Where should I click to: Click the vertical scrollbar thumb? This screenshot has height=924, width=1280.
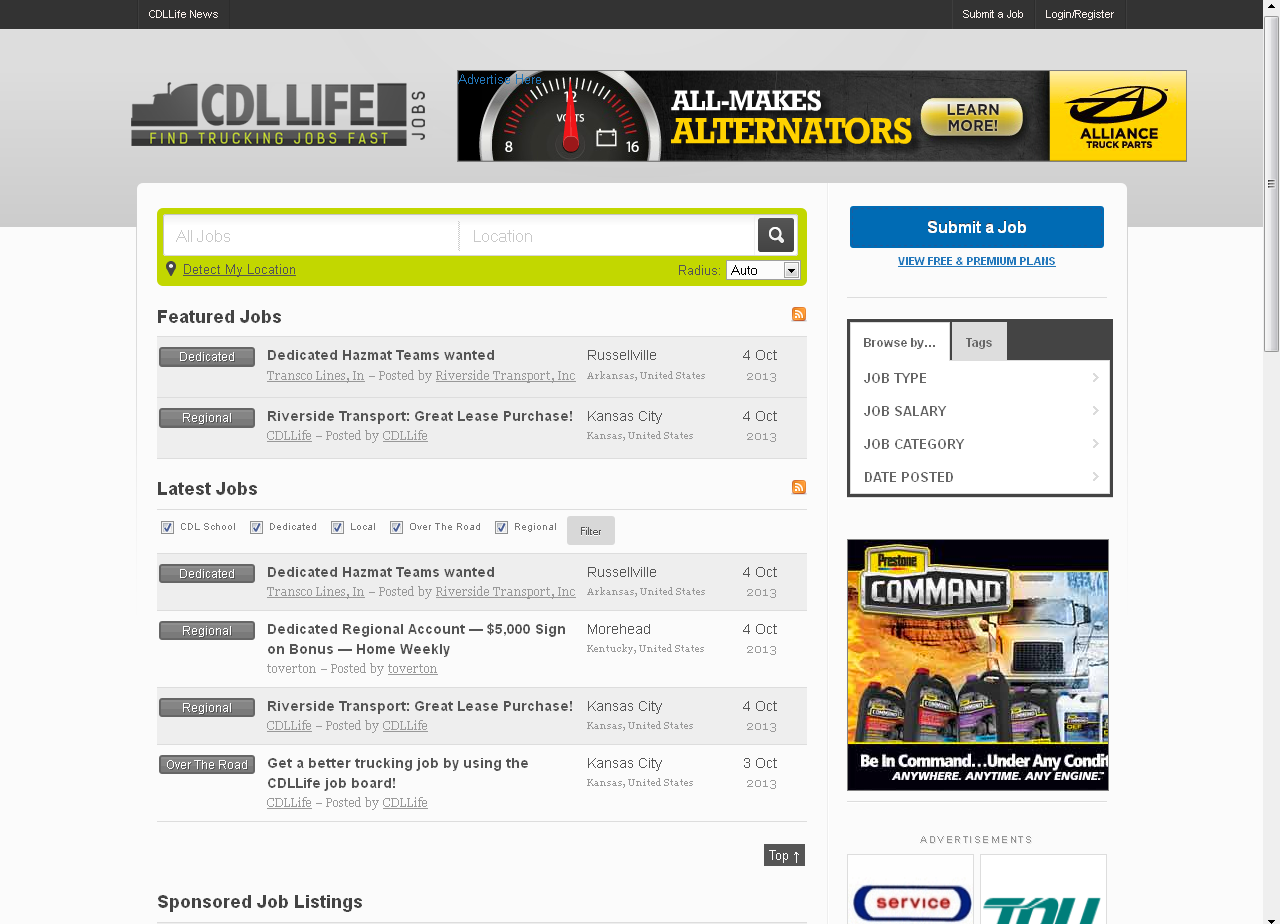click(x=1272, y=183)
